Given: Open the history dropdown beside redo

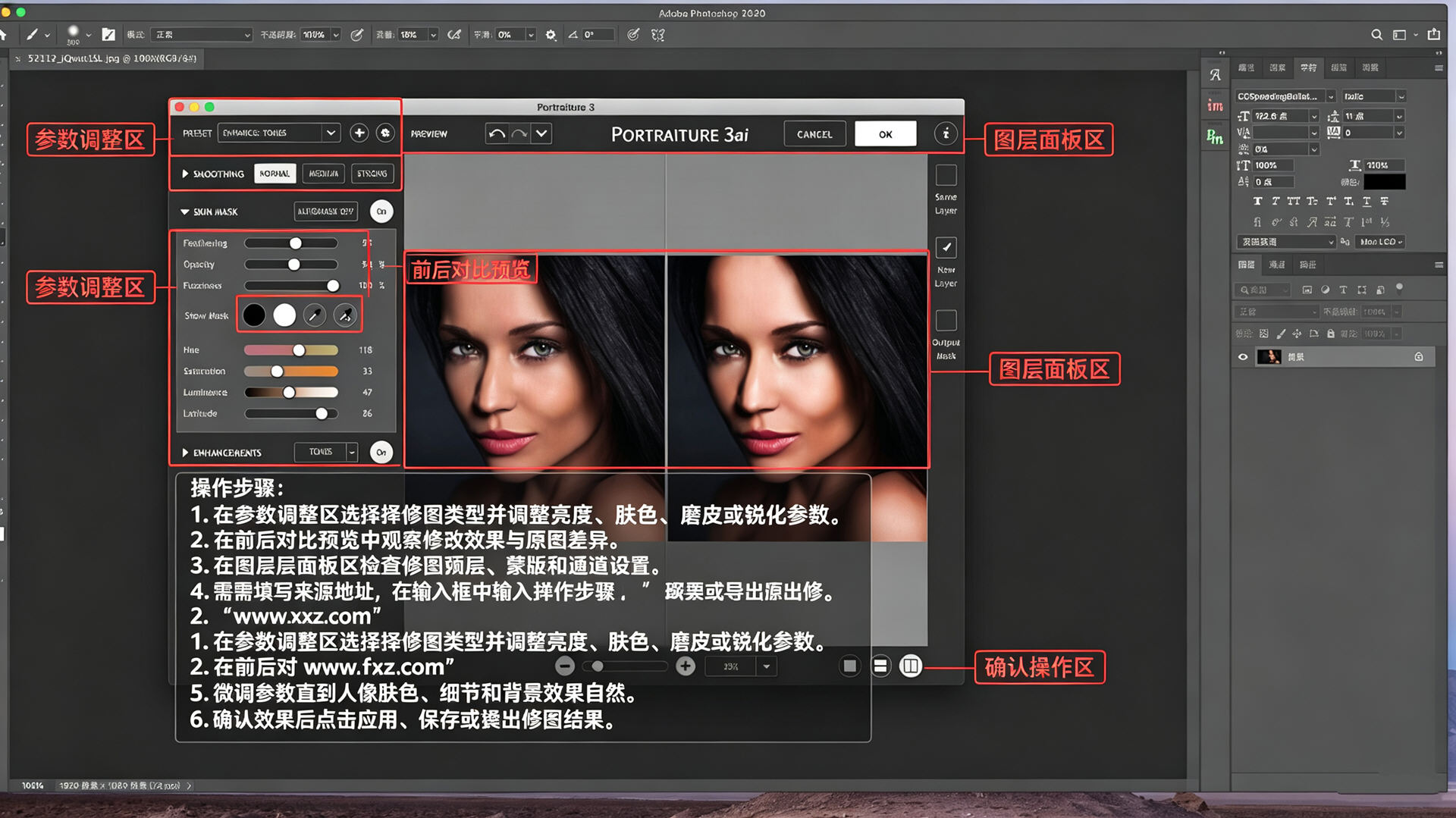Looking at the screenshot, I should (541, 134).
